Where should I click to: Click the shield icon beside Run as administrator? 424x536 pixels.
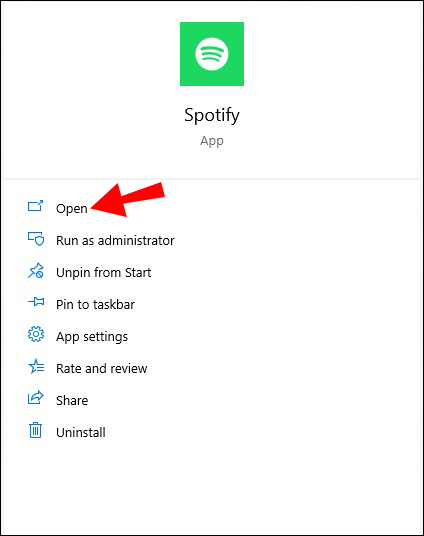(36, 239)
